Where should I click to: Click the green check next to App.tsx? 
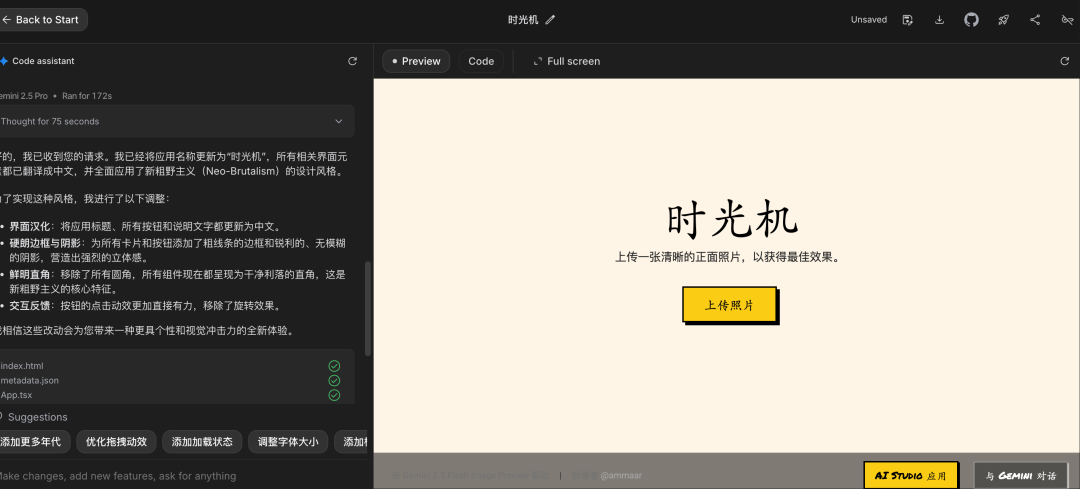(x=334, y=395)
